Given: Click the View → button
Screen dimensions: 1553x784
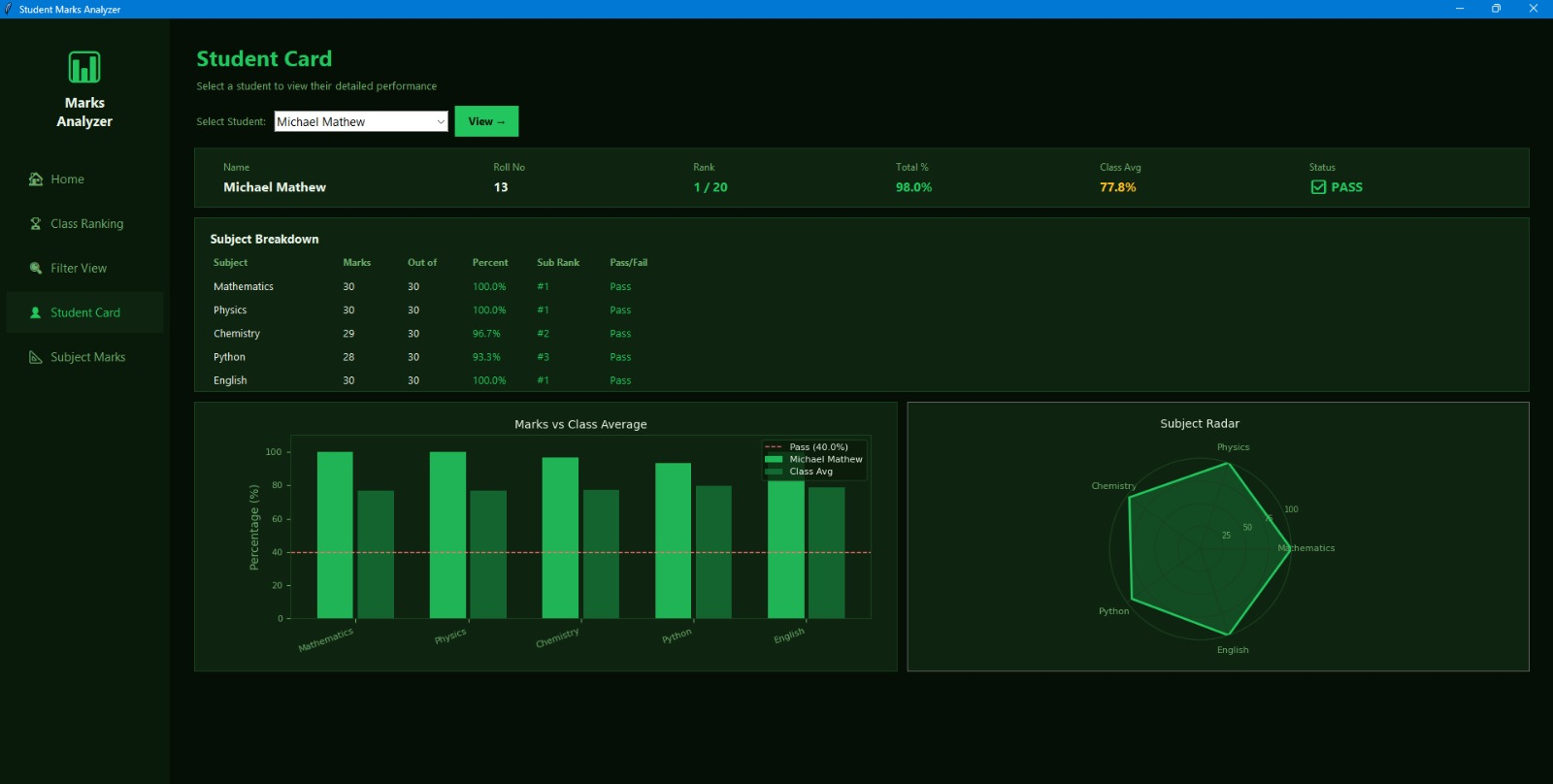Looking at the screenshot, I should (486, 121).
